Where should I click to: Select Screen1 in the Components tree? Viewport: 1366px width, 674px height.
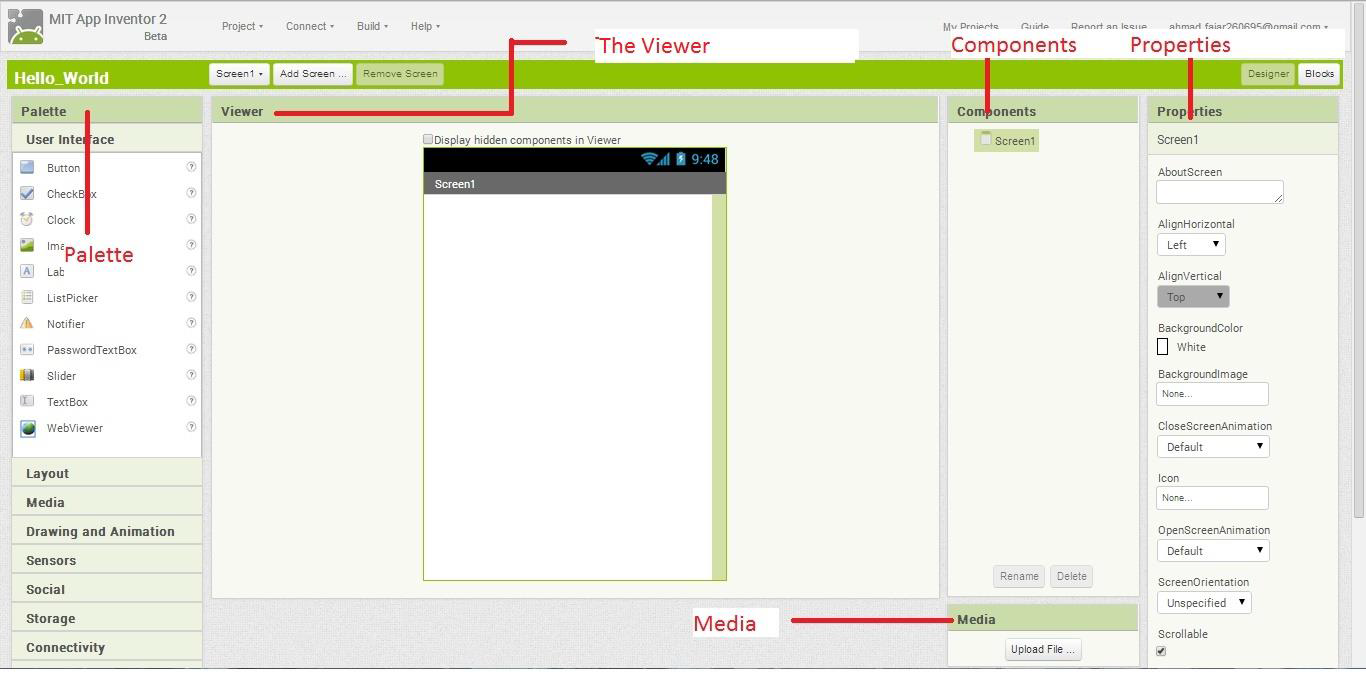(1007, 140)
